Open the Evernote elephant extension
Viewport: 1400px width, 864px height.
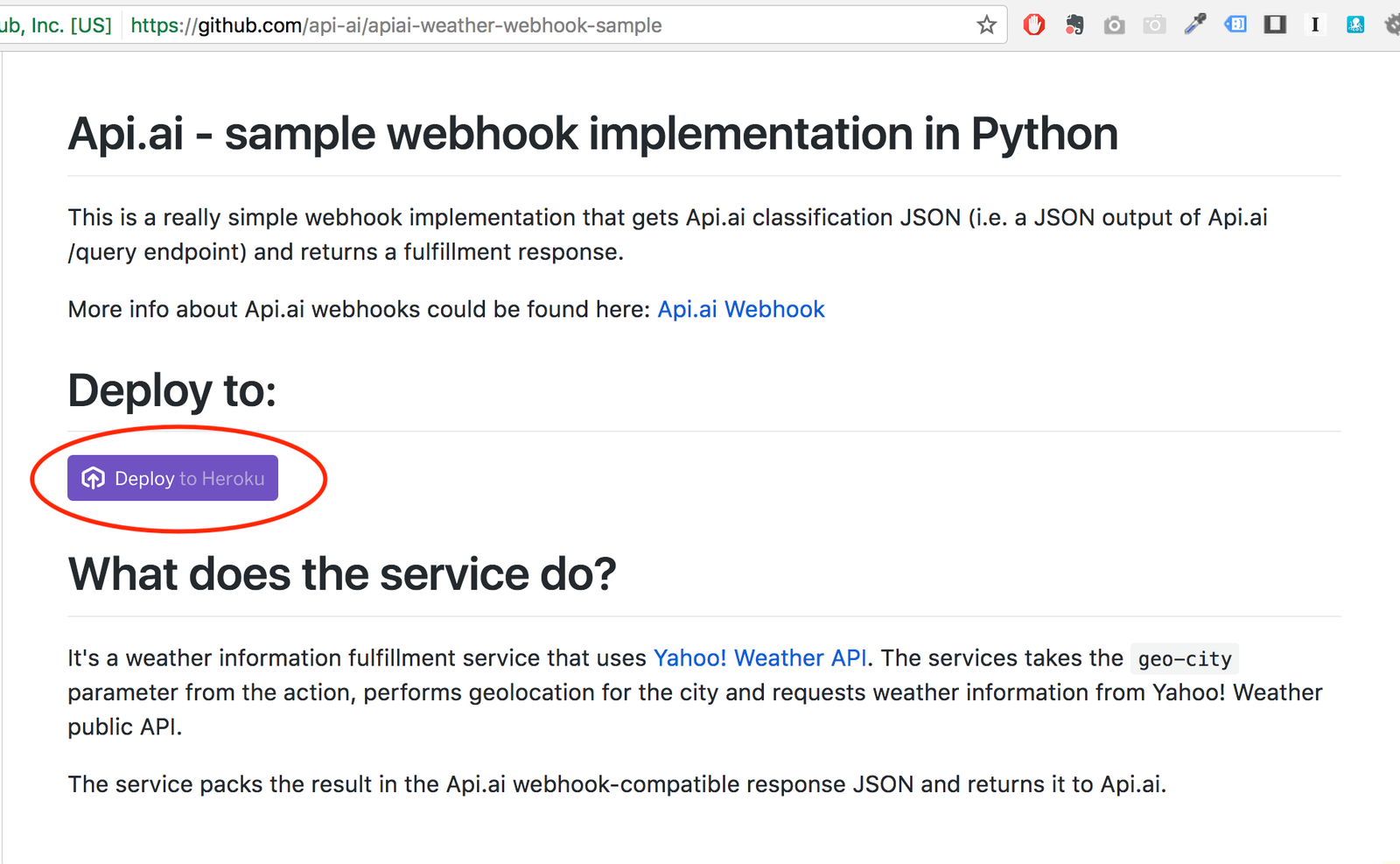pos(1074,25)
